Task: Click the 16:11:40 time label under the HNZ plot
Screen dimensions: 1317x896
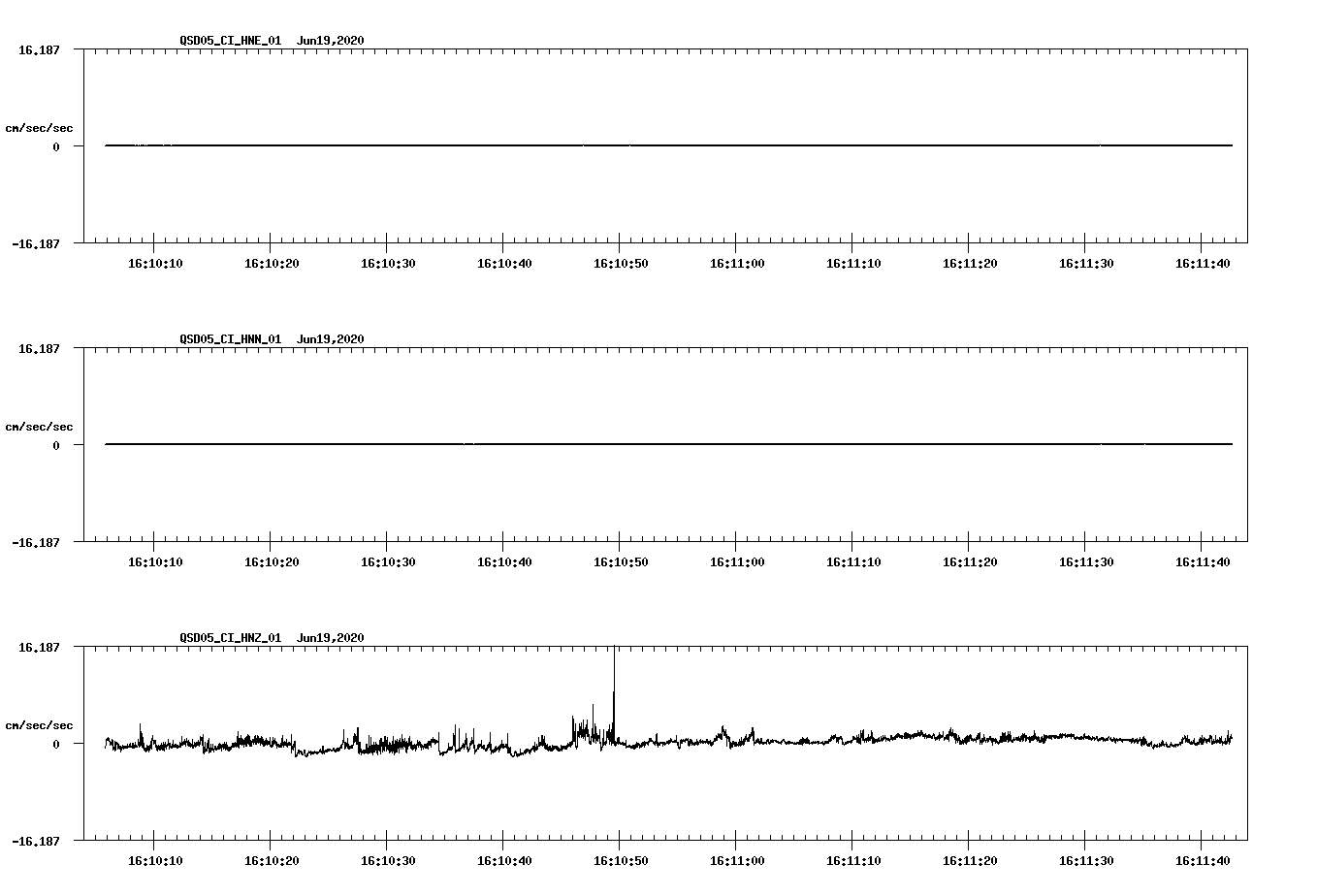Action: pyautogui.click(x=1203, y=861)
